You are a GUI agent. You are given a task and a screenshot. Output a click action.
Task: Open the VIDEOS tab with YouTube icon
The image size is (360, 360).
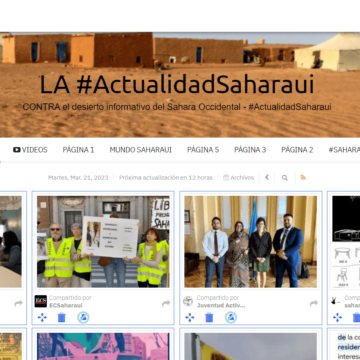30,150
